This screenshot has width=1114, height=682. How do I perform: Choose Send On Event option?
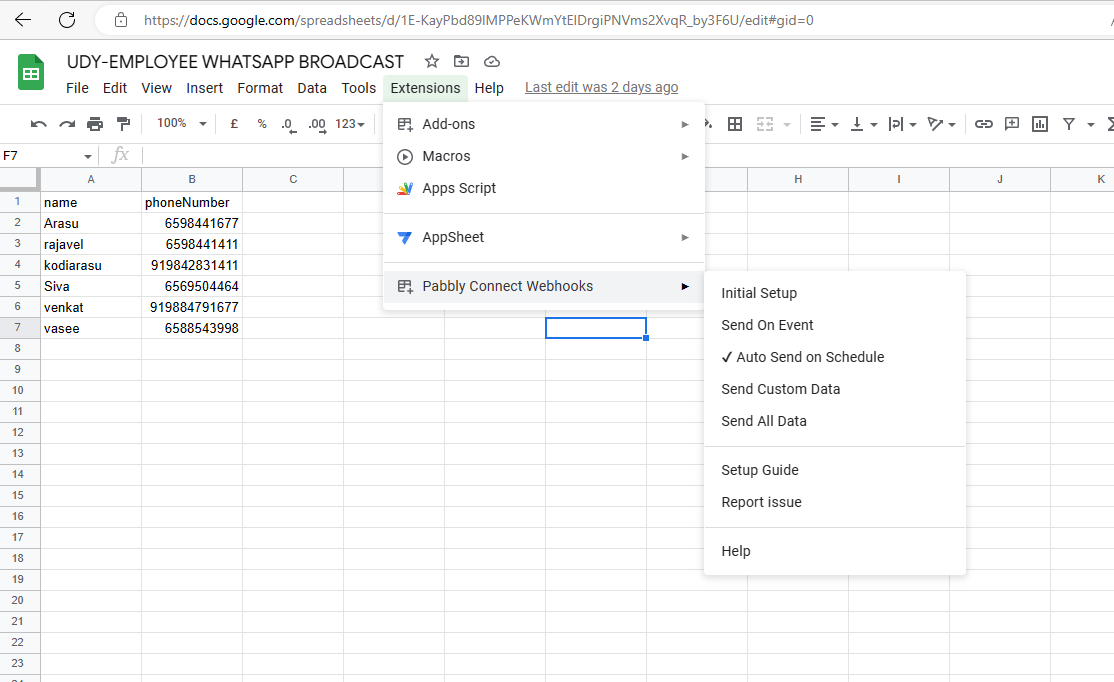835,325
